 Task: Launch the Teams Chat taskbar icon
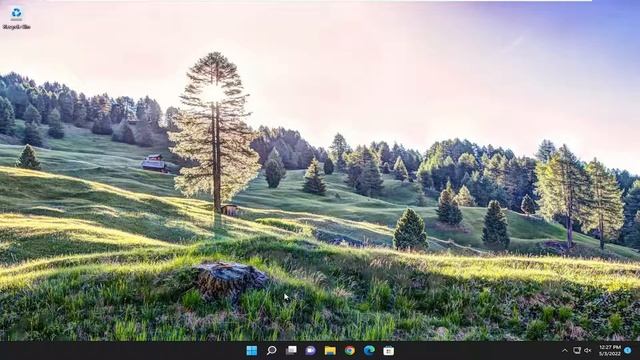point(311,351)
